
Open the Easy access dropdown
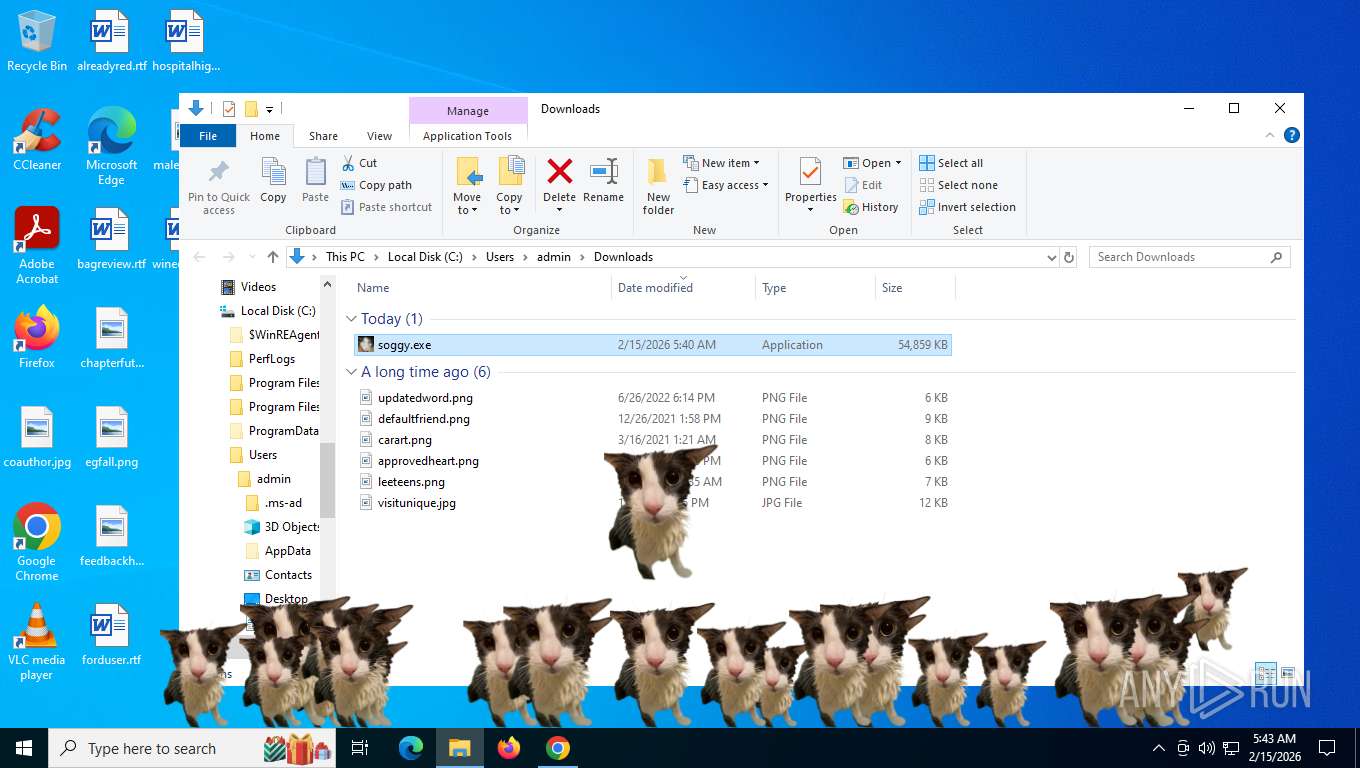727,185
